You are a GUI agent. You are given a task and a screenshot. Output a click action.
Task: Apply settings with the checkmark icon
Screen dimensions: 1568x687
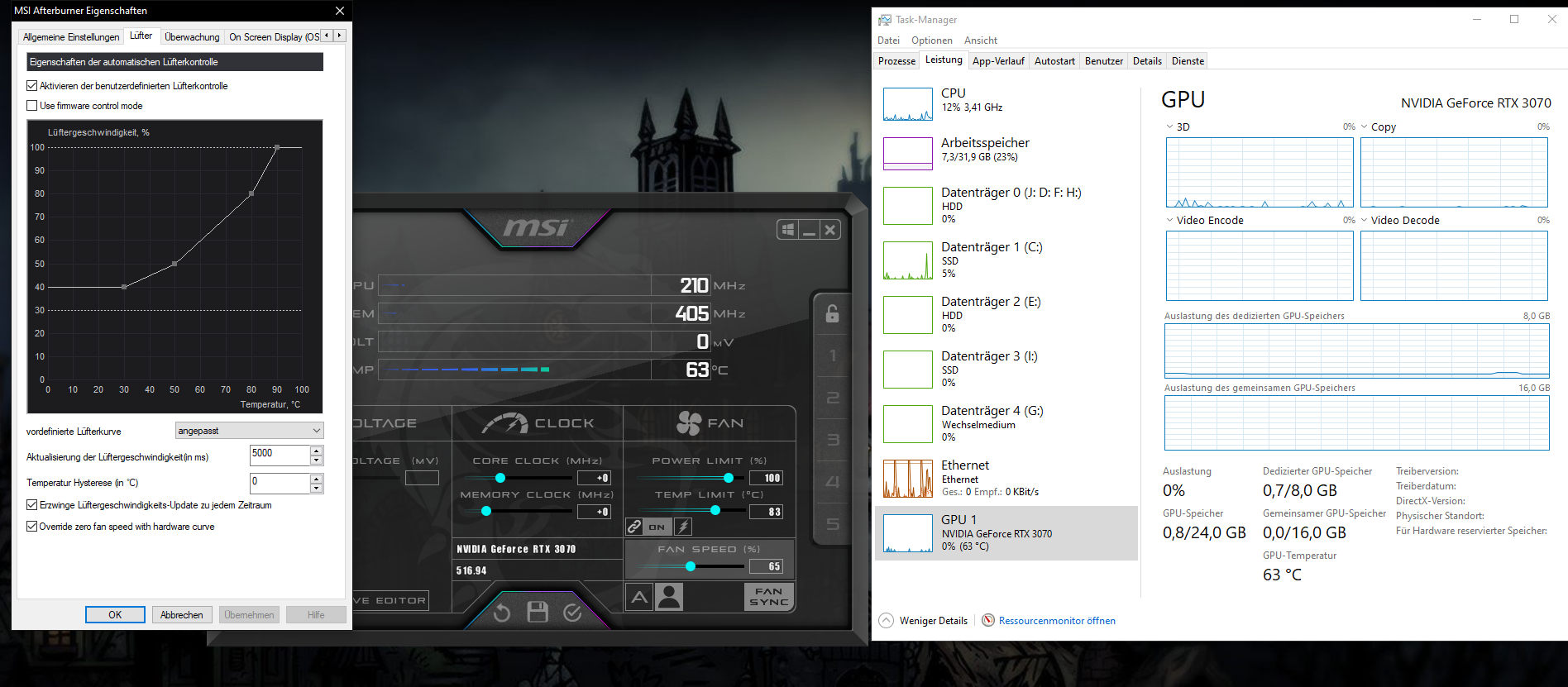(572, 613)
